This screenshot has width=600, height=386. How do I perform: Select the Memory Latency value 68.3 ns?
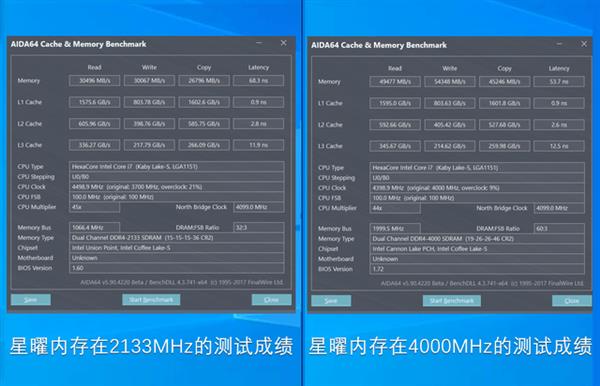click(x=259, y=81)
